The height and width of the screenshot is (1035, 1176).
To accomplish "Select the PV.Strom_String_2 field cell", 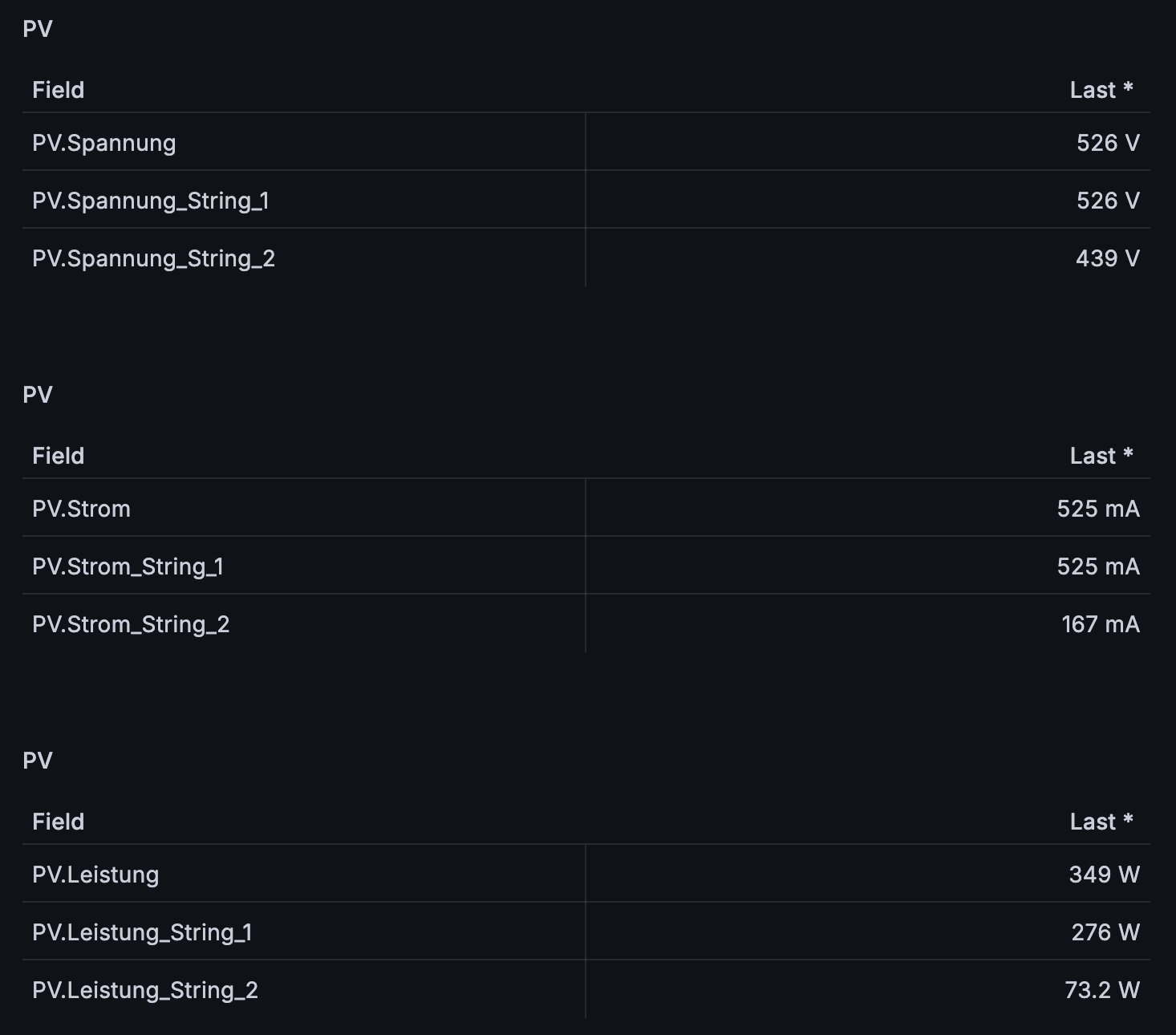I will [132, 625].
